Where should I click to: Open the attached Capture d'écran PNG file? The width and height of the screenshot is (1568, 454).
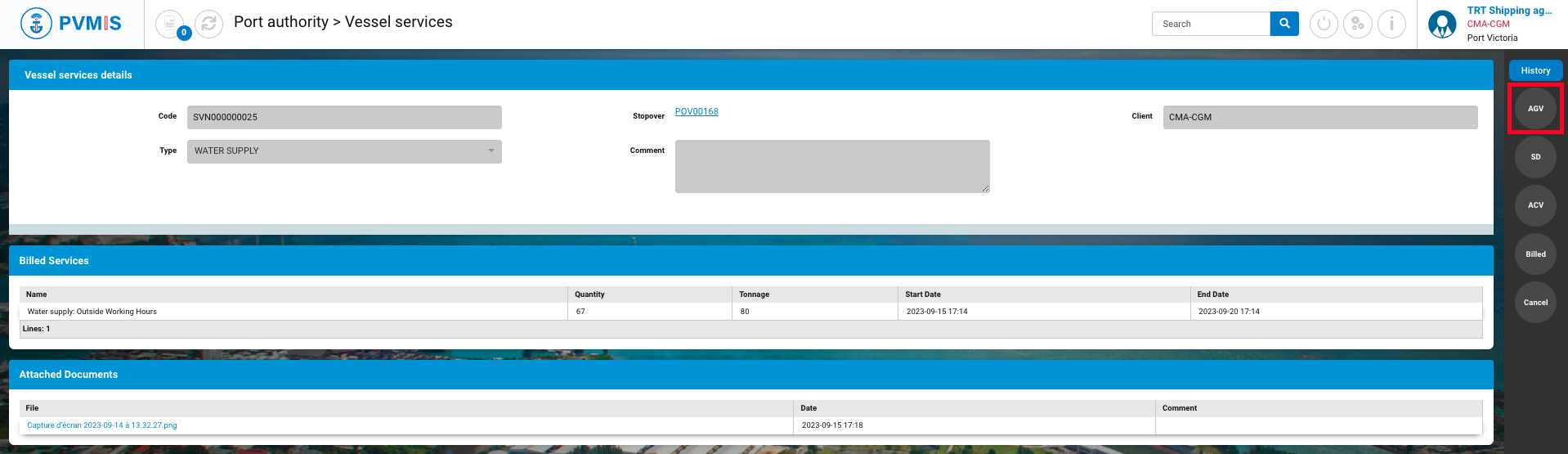[102, 425]
